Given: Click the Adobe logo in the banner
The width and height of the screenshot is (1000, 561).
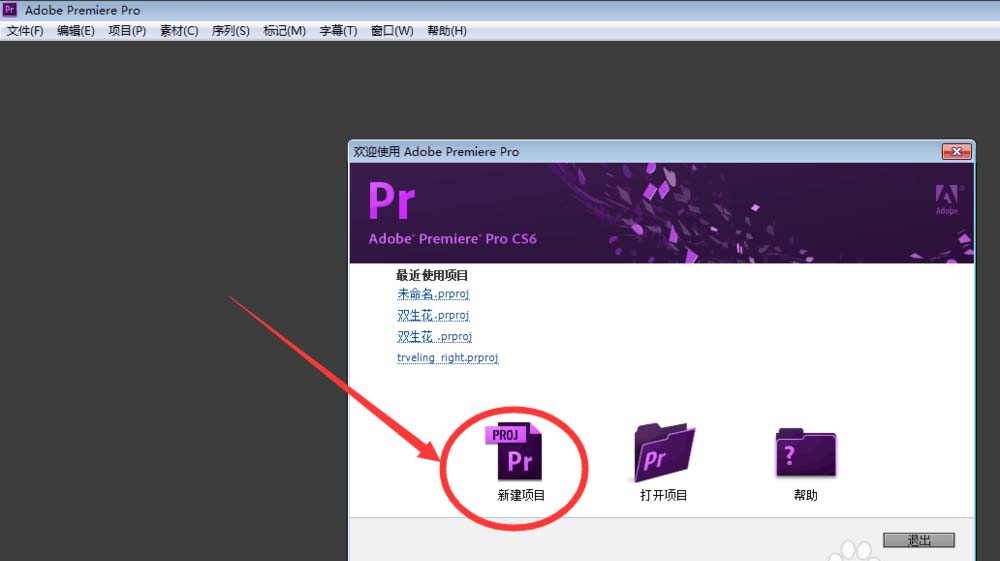Looking at the screenshot, I should 947,200.
